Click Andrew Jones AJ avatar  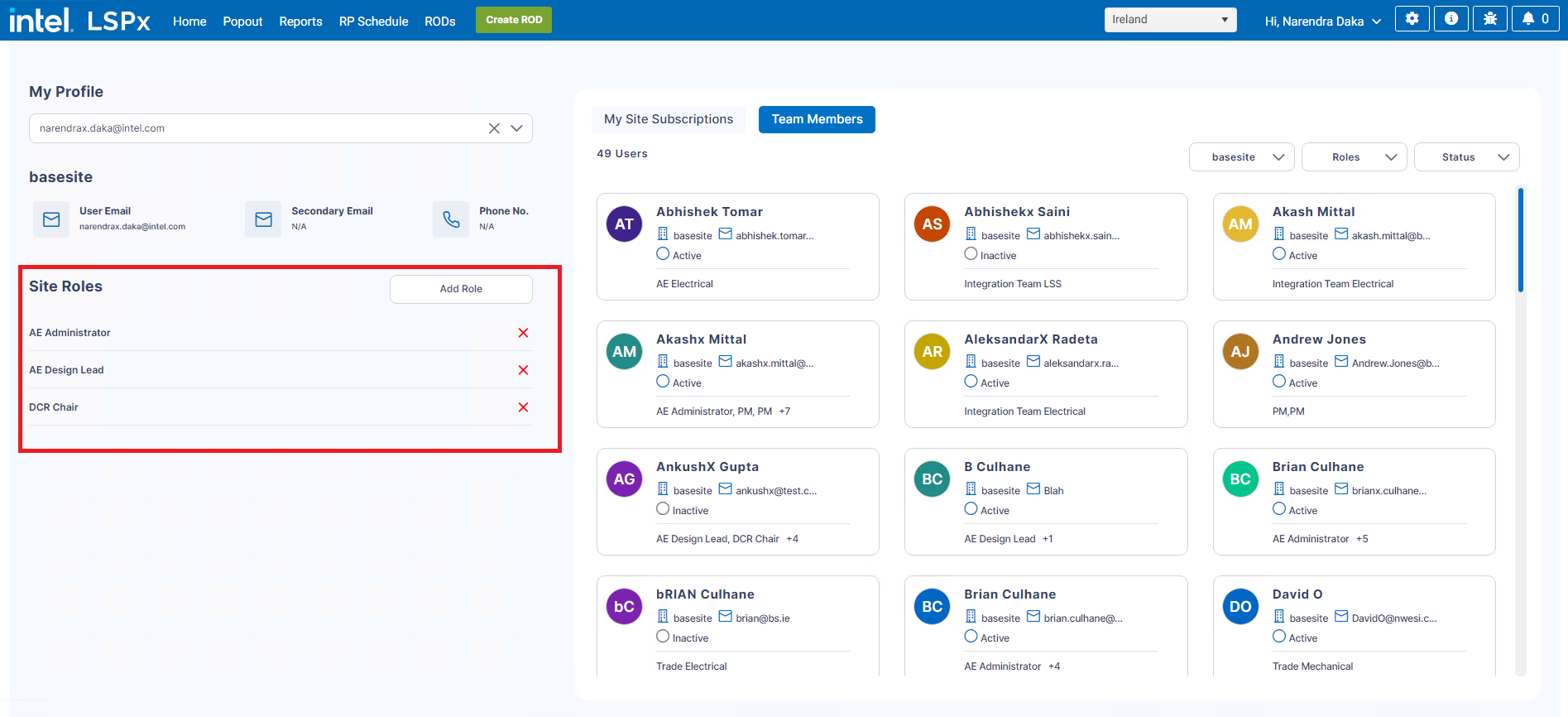(1240, 352)
